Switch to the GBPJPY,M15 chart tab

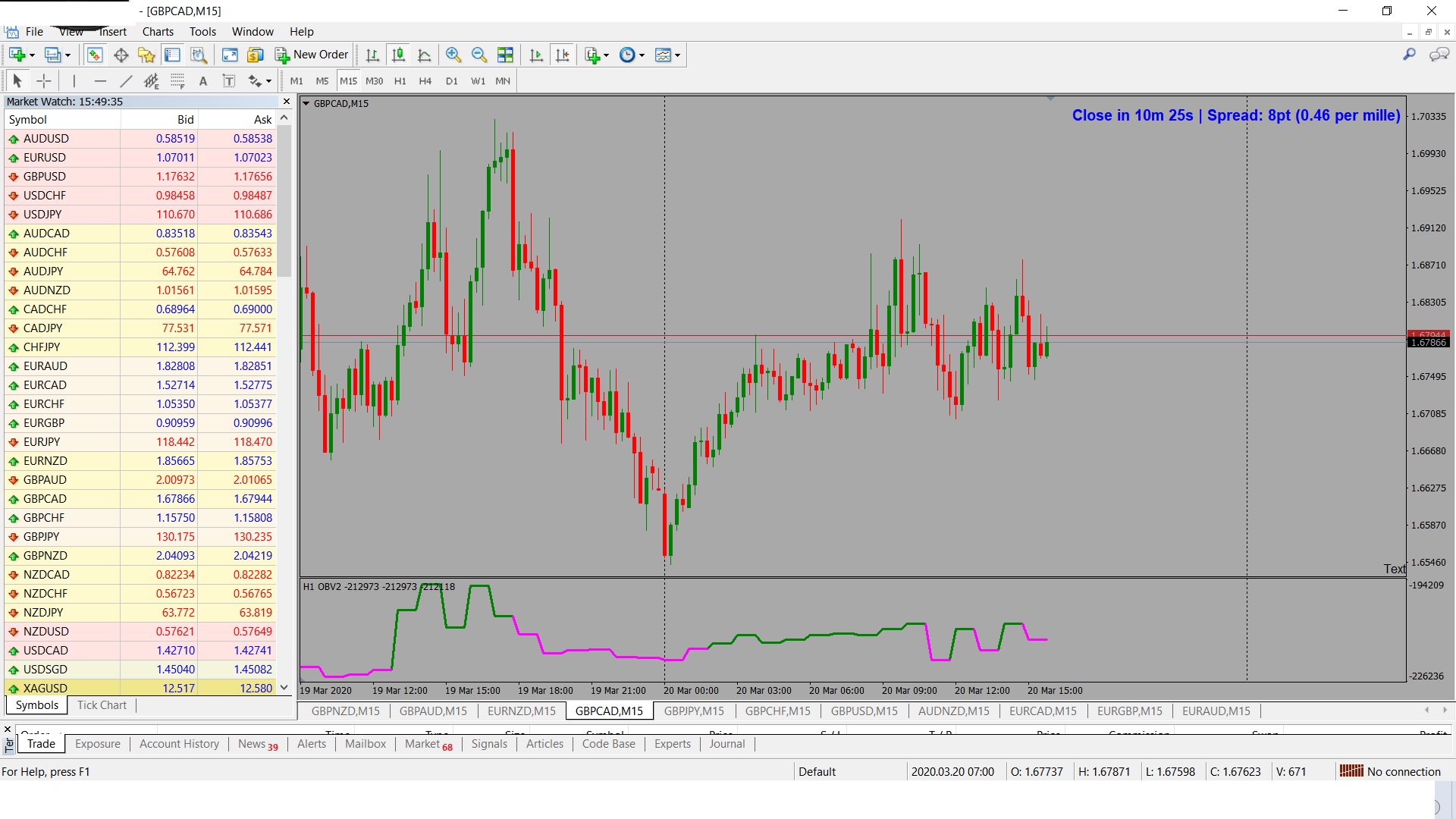(693, 711)
